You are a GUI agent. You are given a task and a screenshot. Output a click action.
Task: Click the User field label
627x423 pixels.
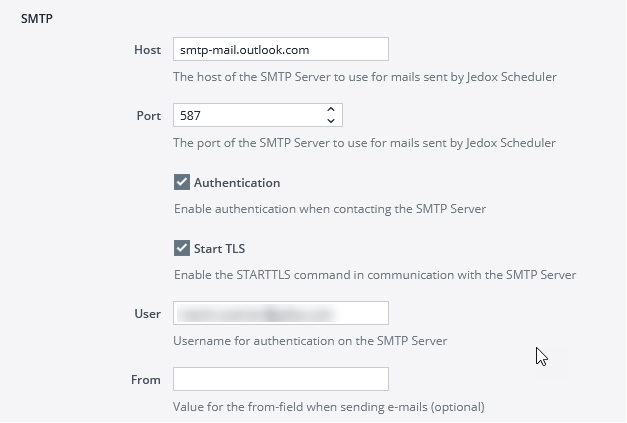147,314
